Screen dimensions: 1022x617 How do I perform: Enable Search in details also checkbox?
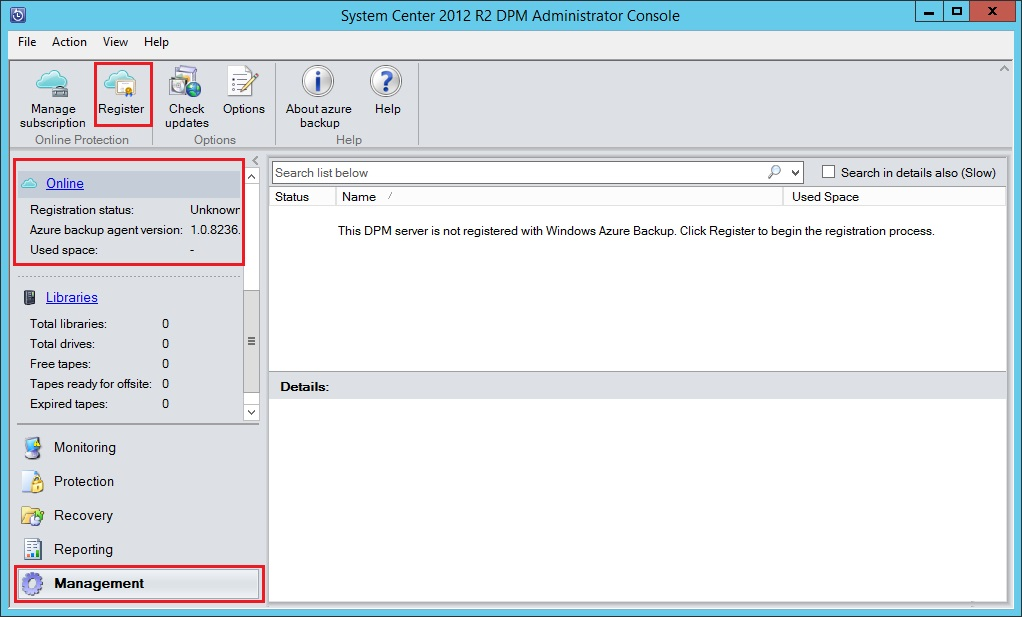point(828,172)
